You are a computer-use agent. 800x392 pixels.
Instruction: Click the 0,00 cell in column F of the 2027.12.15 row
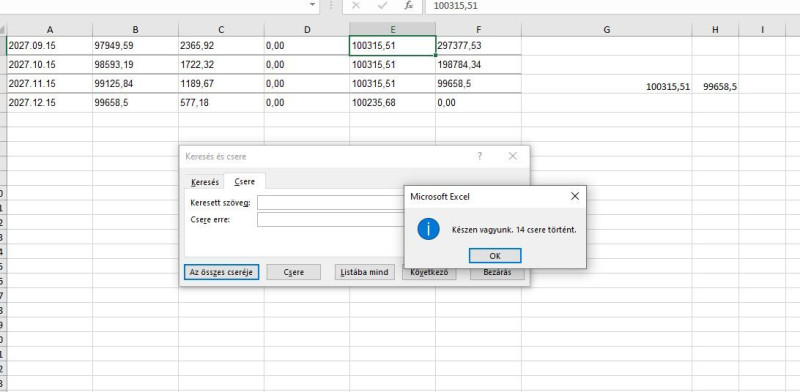(x=478, y=103)
